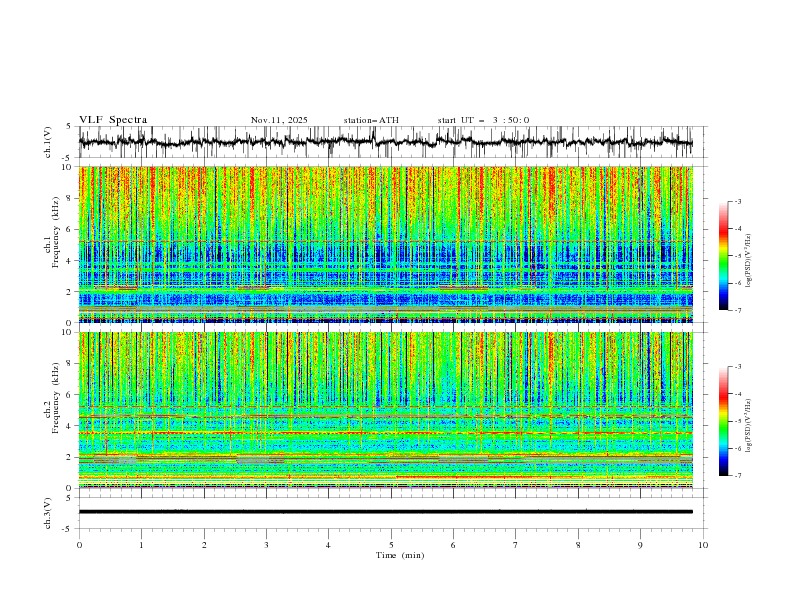Click the ch.1 voltage waveform trace

pyautogui.click(x=385, y=142)
